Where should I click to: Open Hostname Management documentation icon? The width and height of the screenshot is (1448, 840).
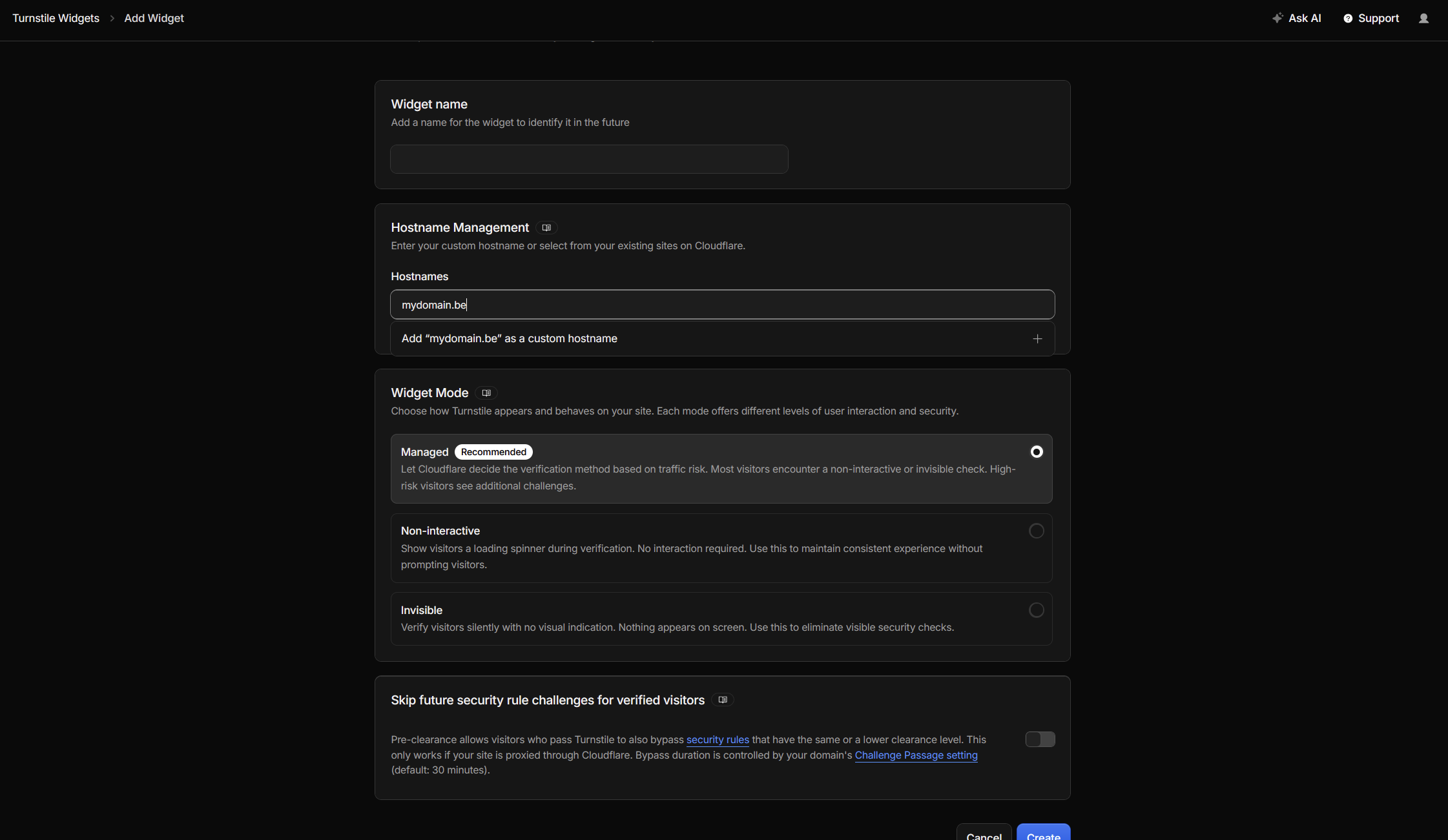(x=546, y=227)
